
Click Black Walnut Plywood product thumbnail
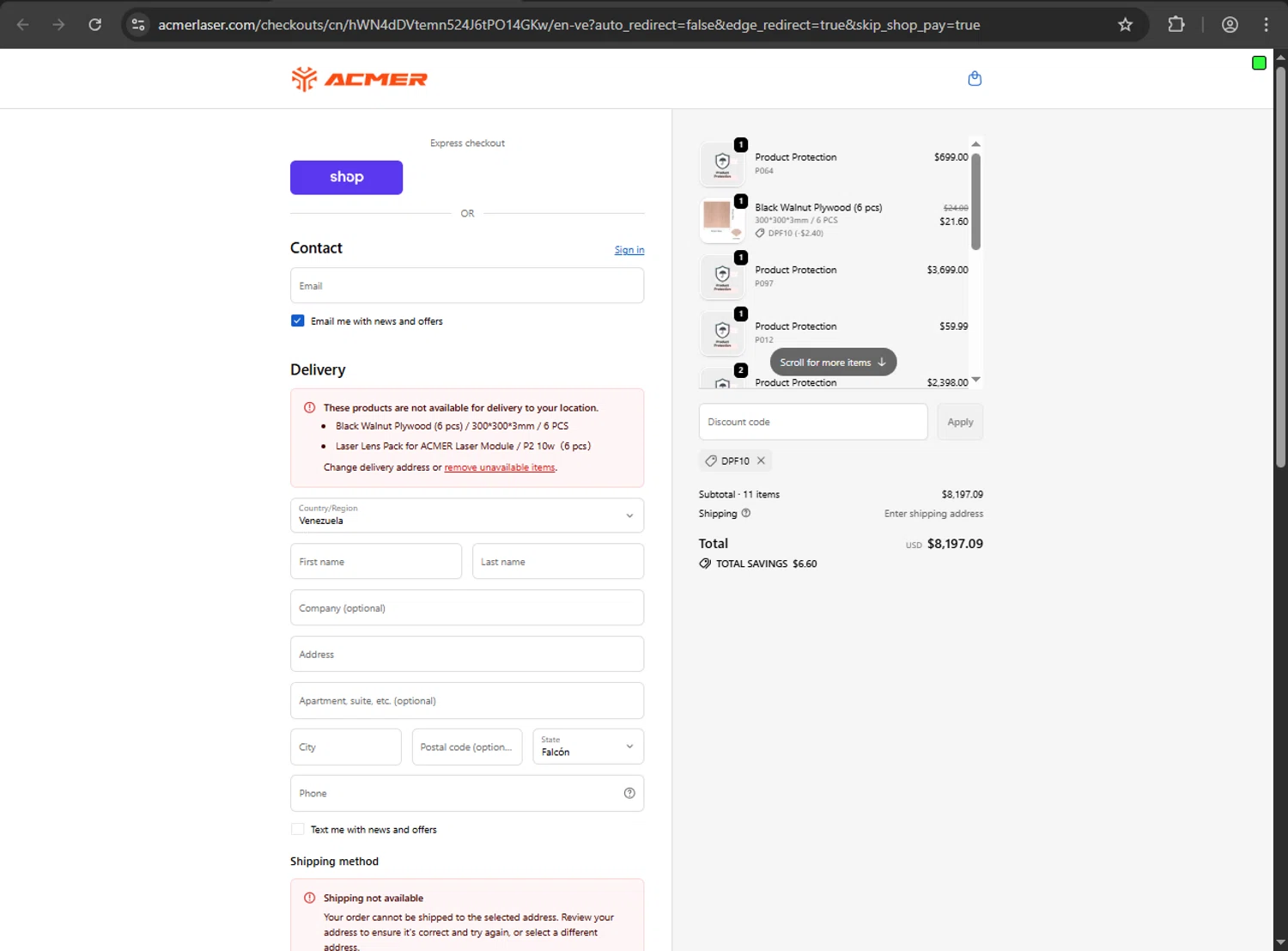(x=723, y=220)
